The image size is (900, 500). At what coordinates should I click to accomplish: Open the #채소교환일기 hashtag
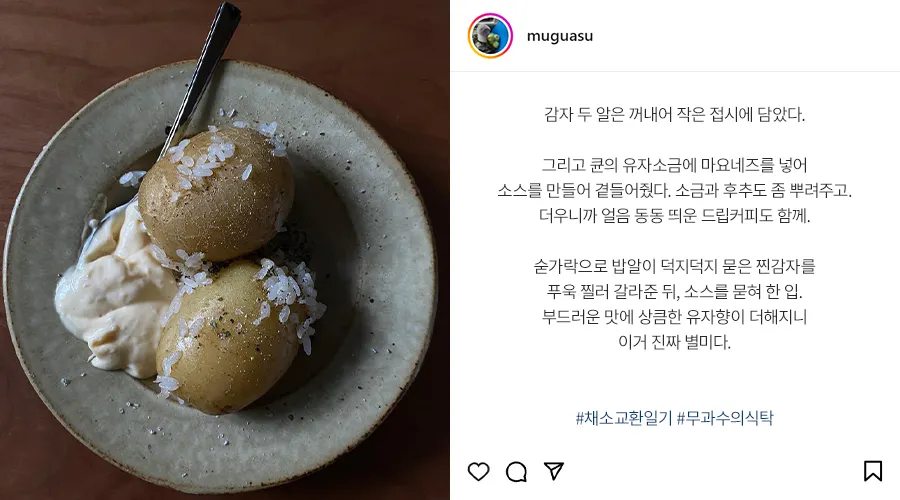click(623, 417)
